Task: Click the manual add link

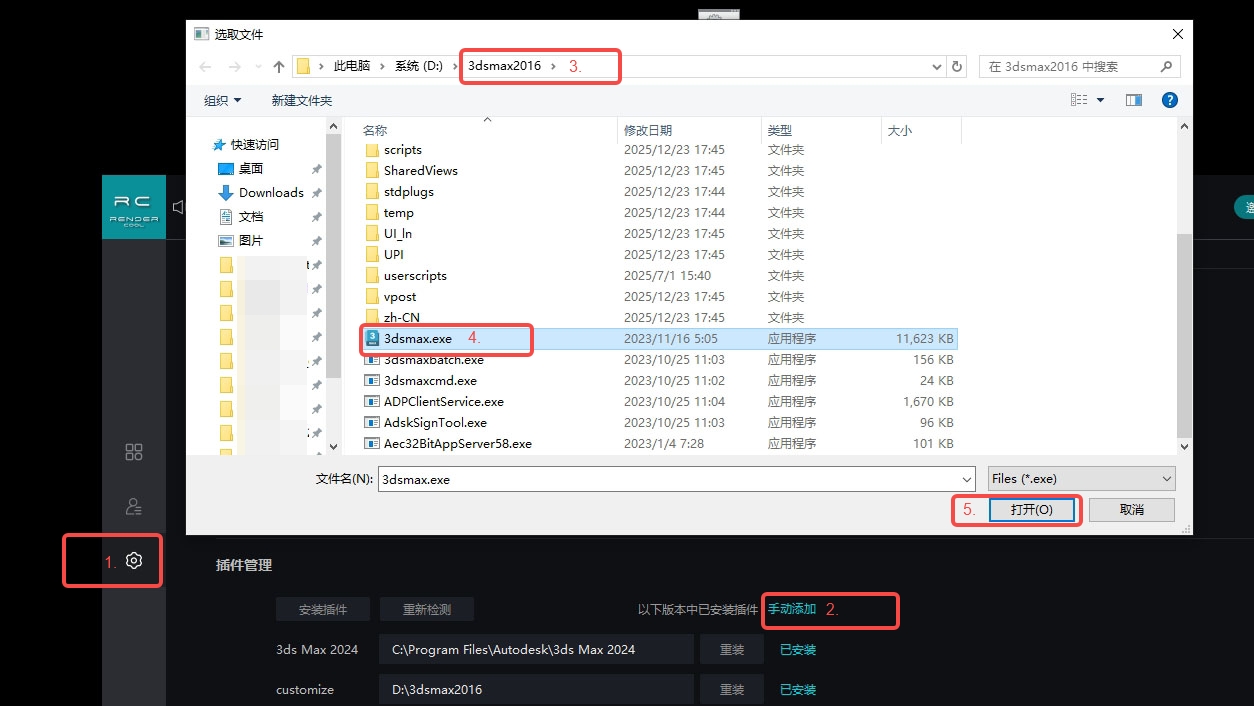Action: point(792,609)
